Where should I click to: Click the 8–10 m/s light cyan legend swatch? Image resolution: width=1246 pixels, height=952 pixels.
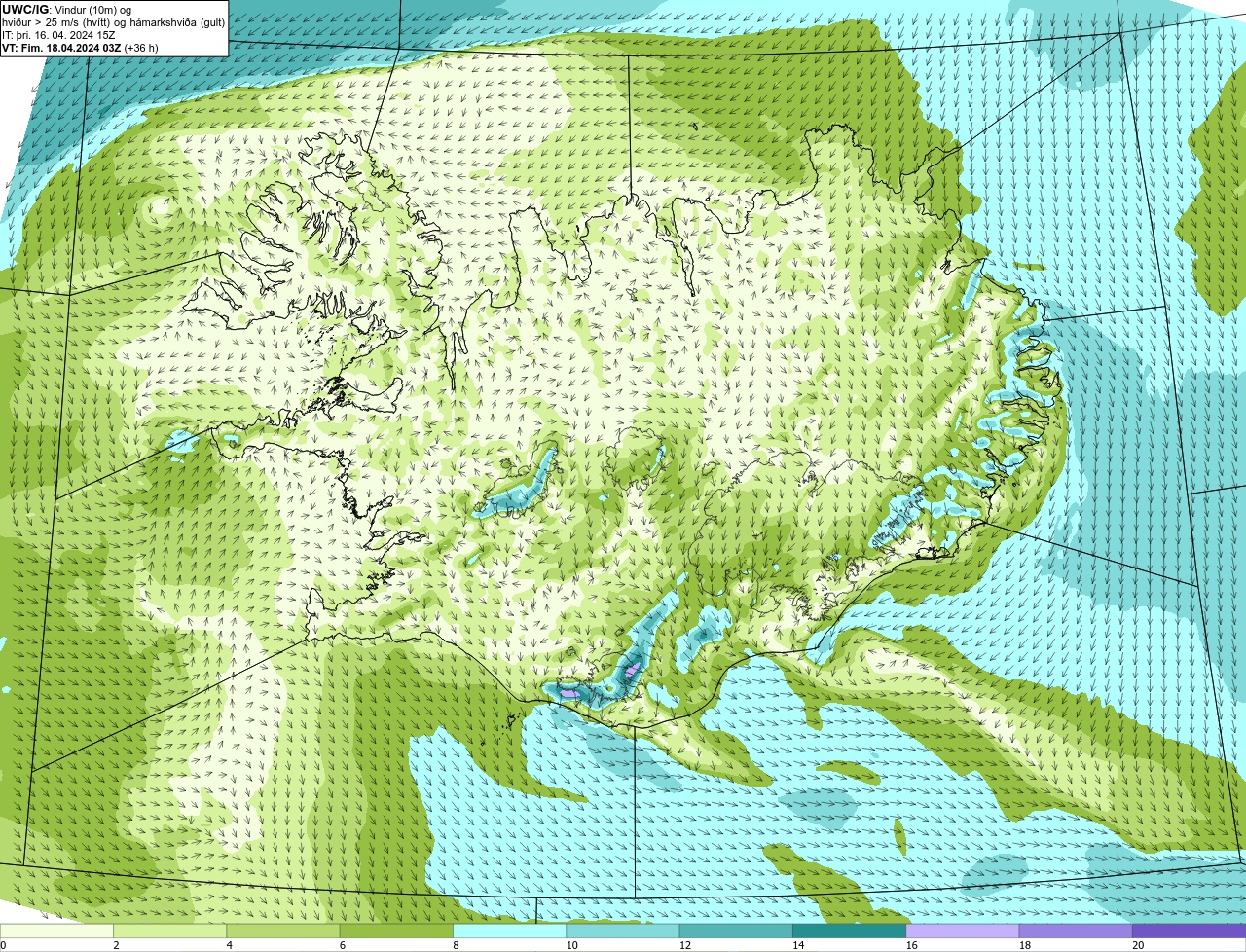pos(509,931)
